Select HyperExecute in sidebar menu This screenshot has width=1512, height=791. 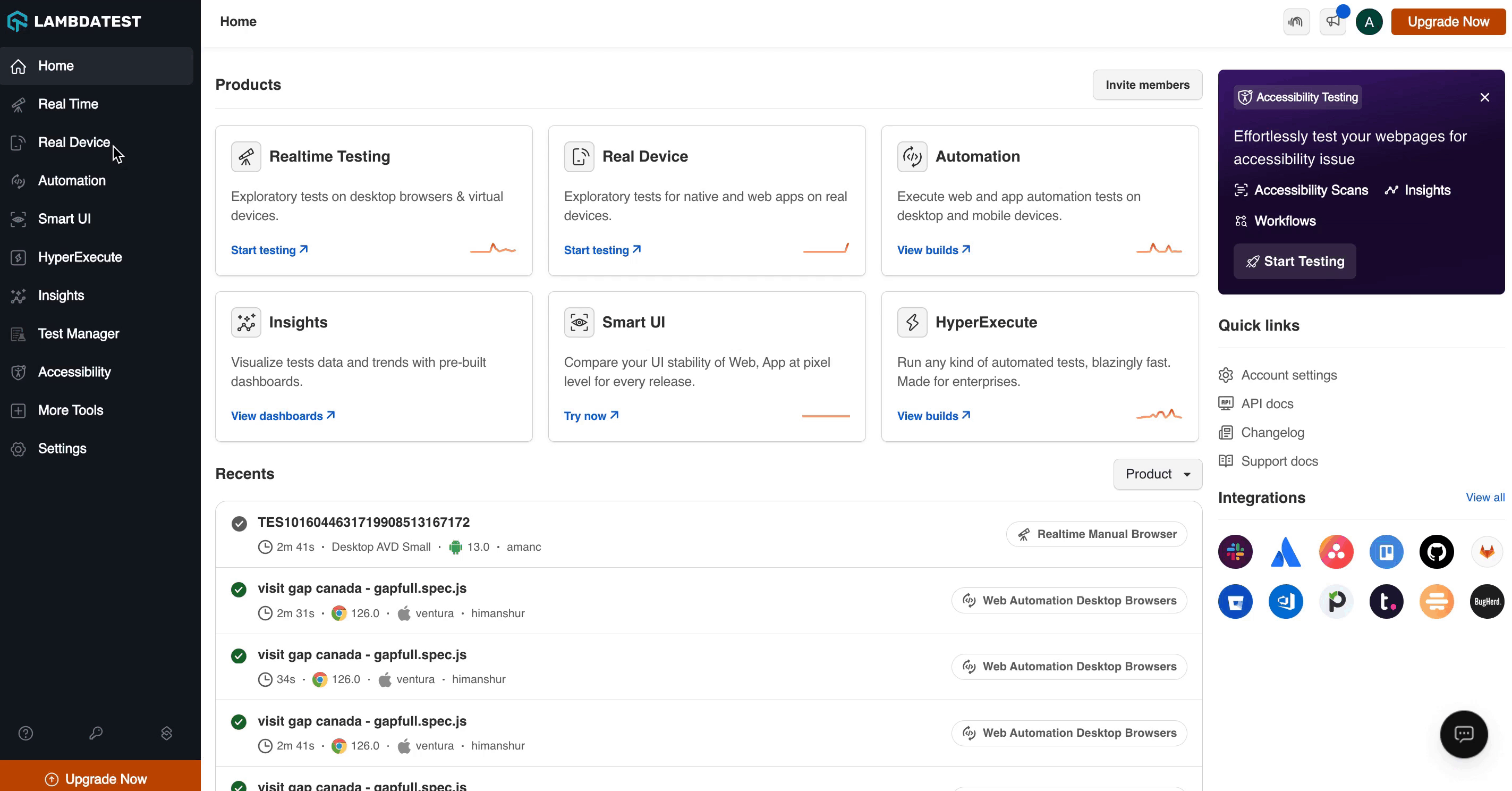[80, 257]
